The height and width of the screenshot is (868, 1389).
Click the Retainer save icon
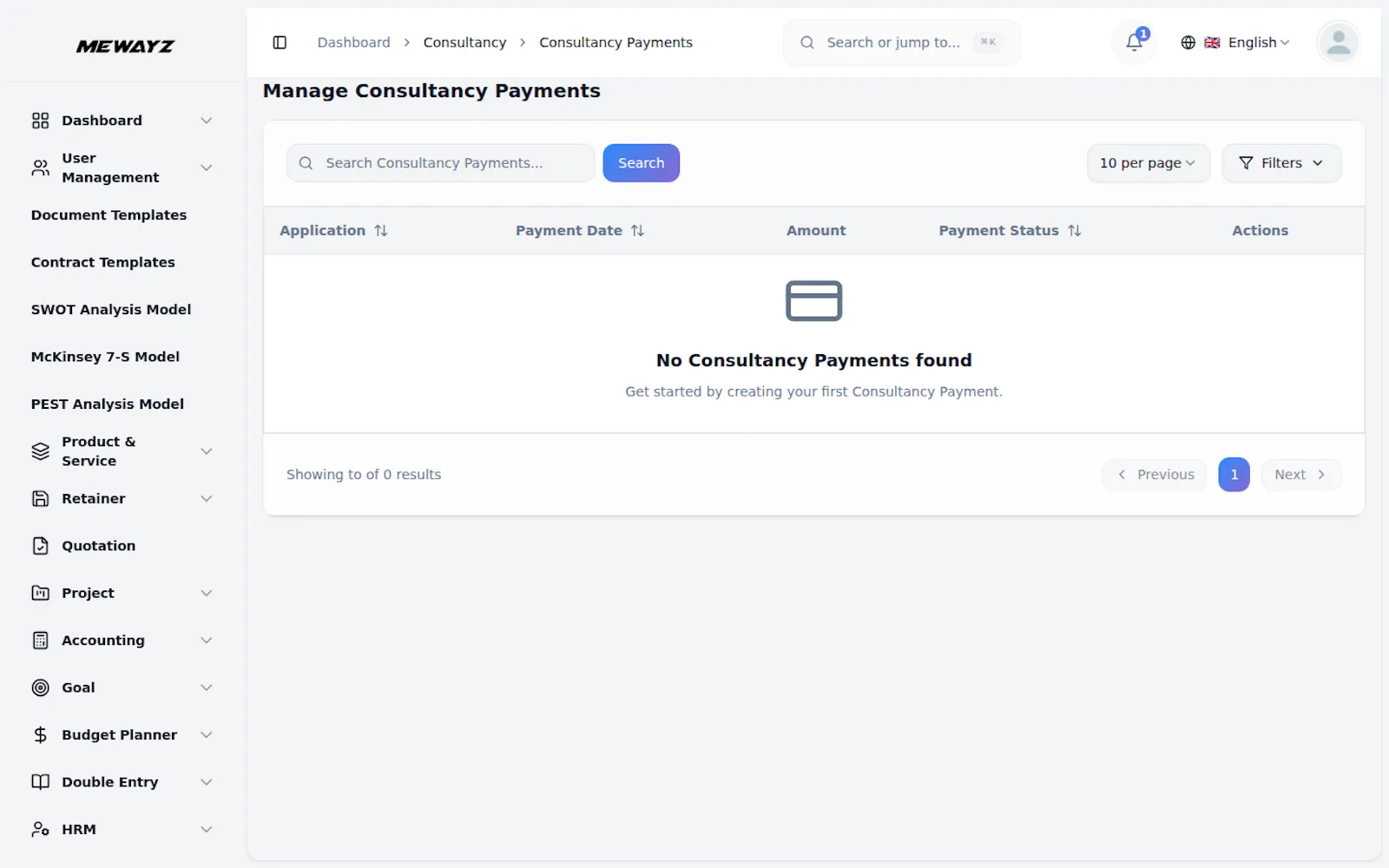tap(41, 498)
